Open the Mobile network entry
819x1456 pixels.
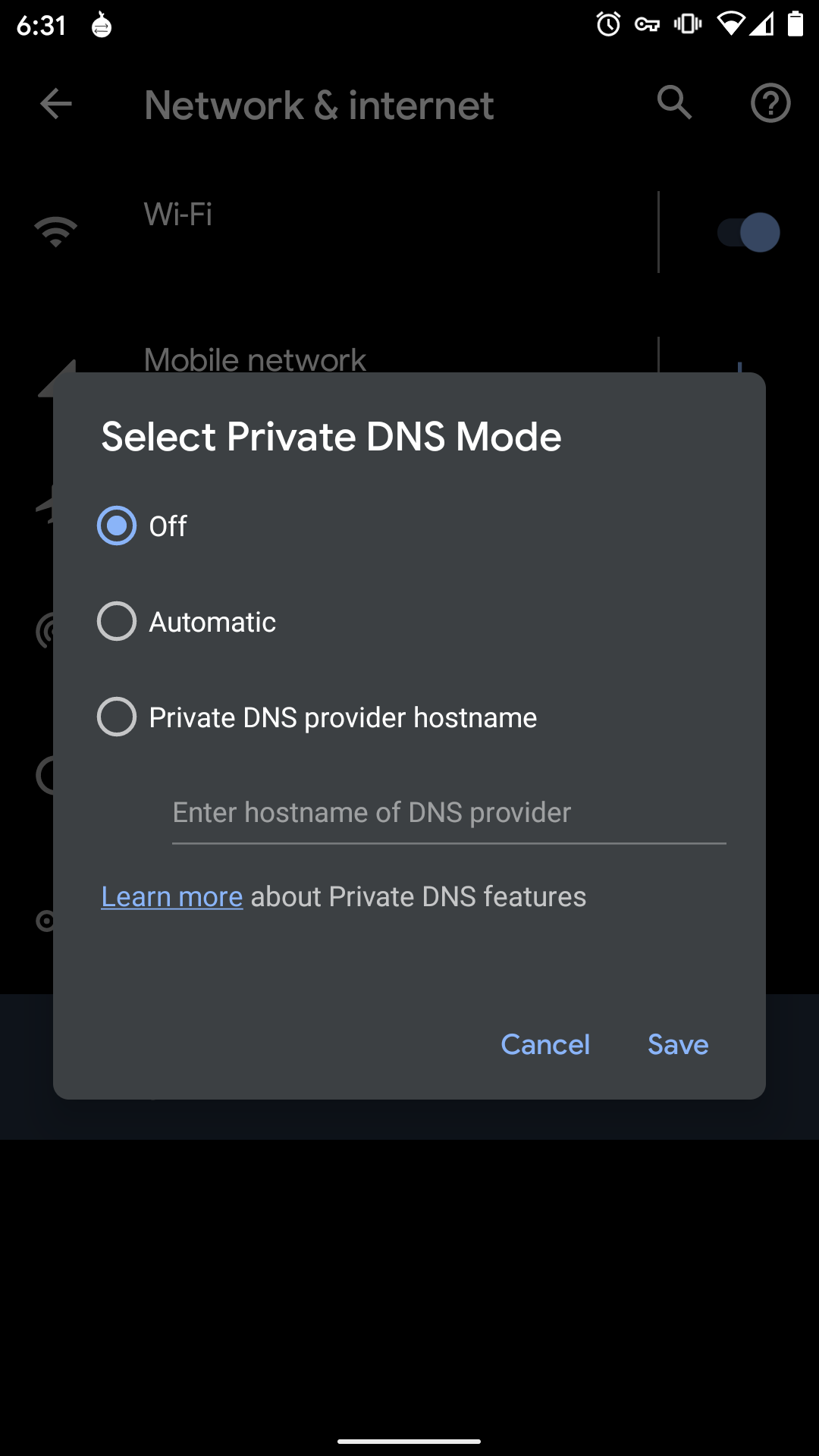[255, 358]
